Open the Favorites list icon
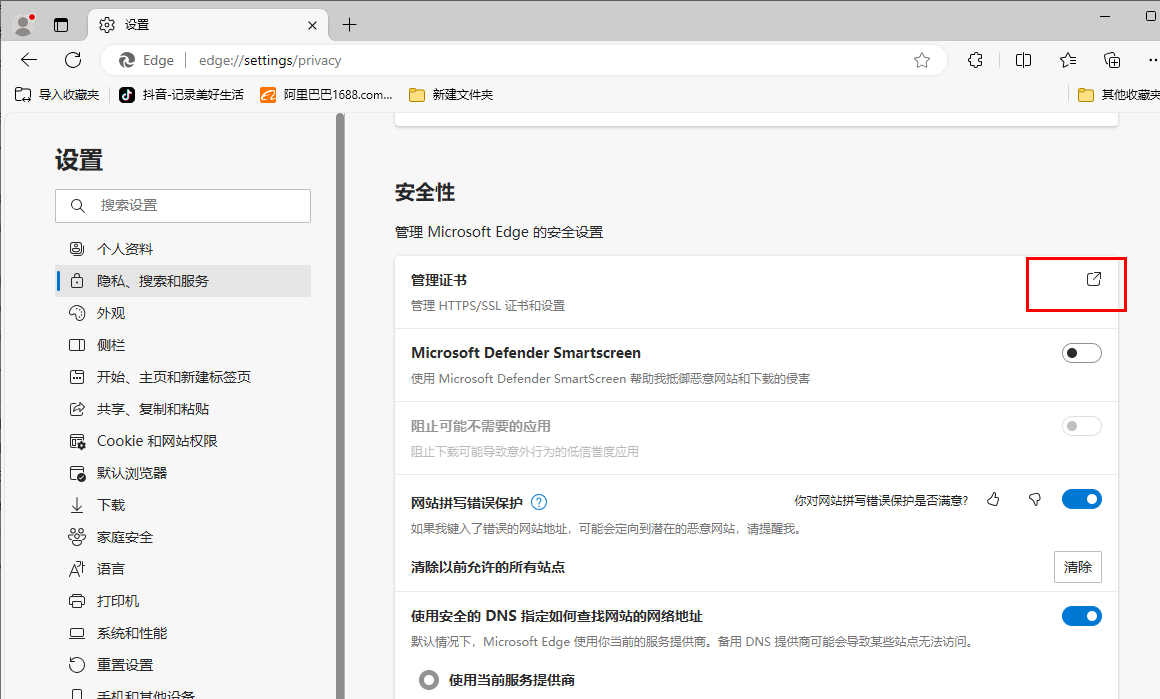Viewport: 1160px width, 699px height. click(1068, 60)
